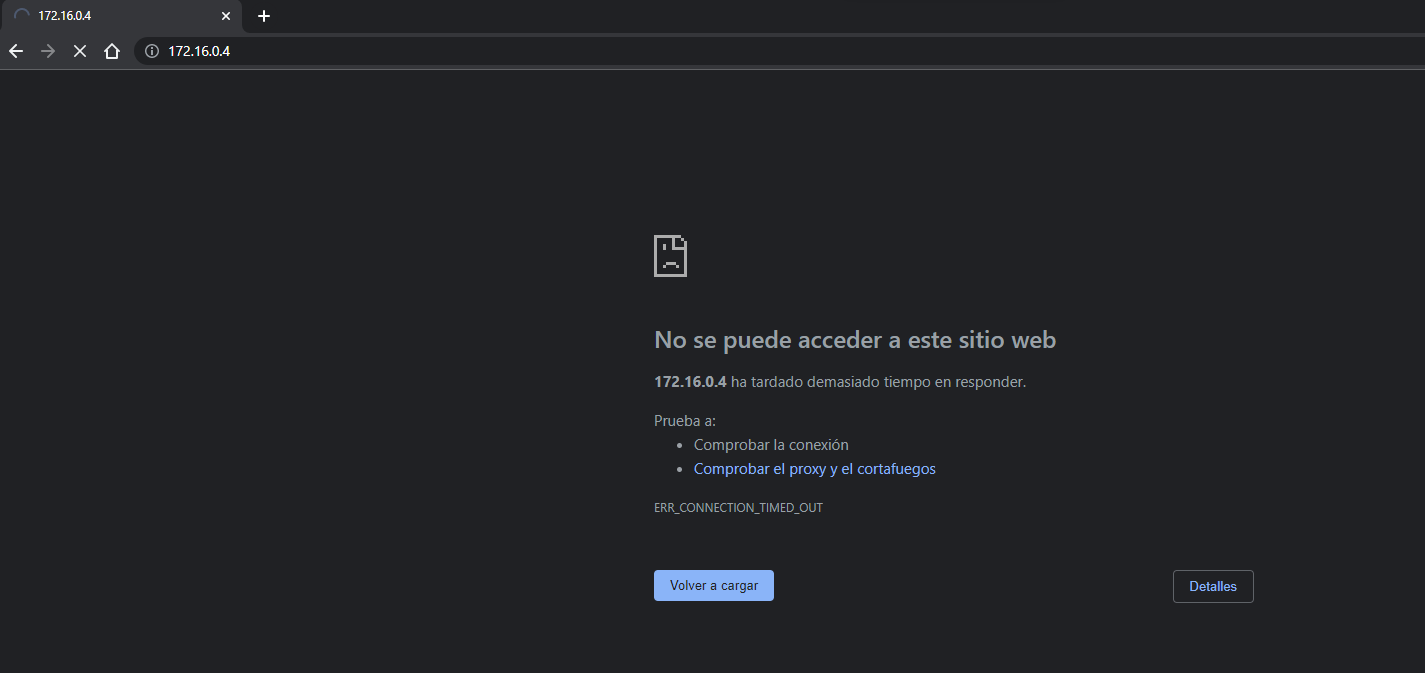This screenshot has height=673, width=1425.
Task: Click the forward navigation arrow
Action: tap(48, 51)
